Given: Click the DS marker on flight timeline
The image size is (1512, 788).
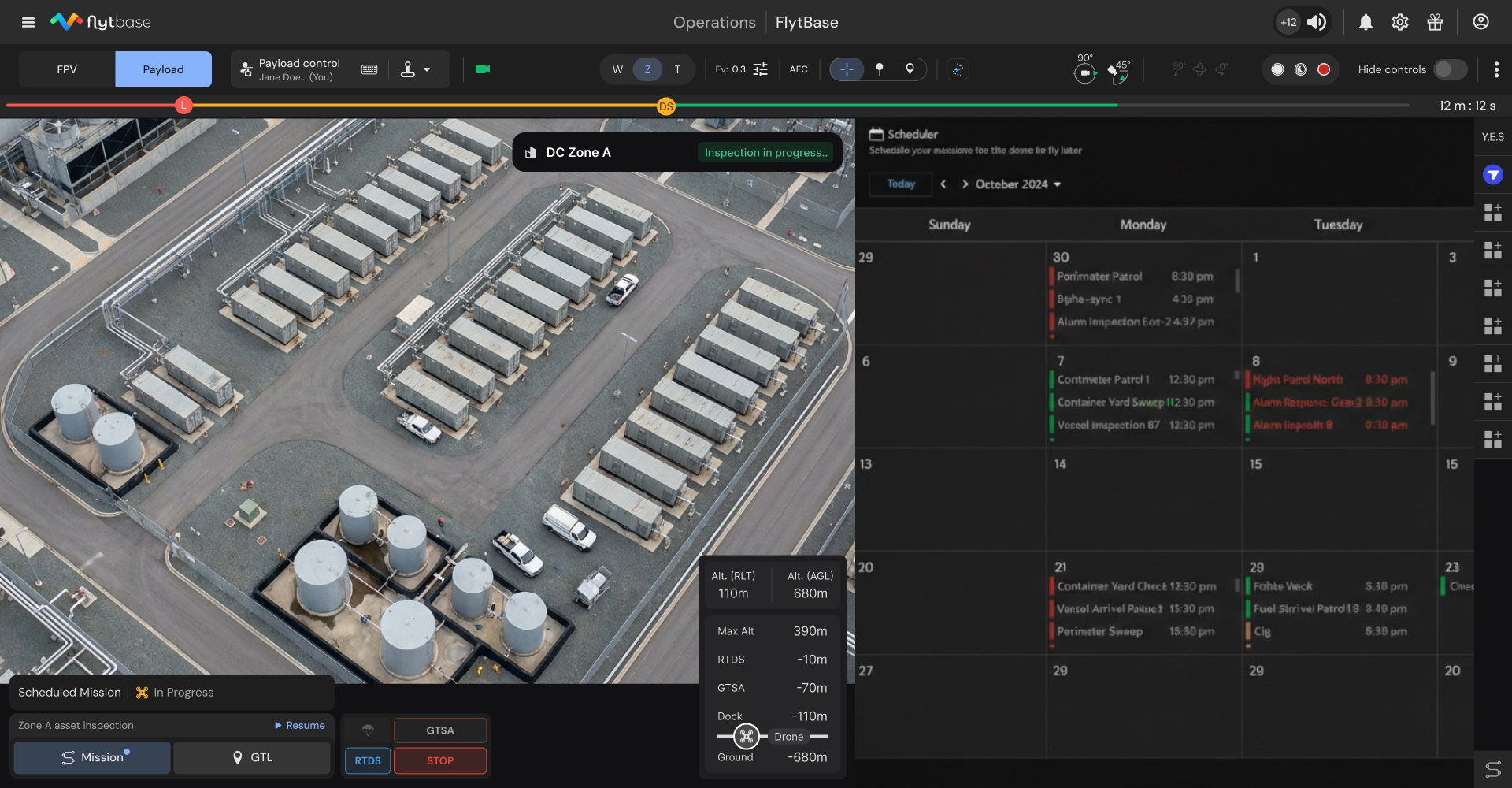Looking at the screenshot, I should [x=666, y=106].
